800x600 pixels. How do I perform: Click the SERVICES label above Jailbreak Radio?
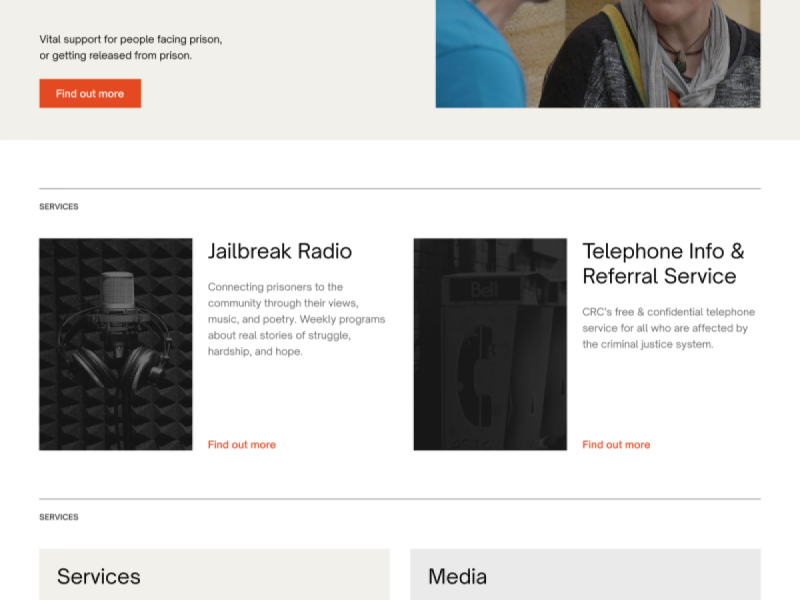pyautogui.click(x=59, y=207)
